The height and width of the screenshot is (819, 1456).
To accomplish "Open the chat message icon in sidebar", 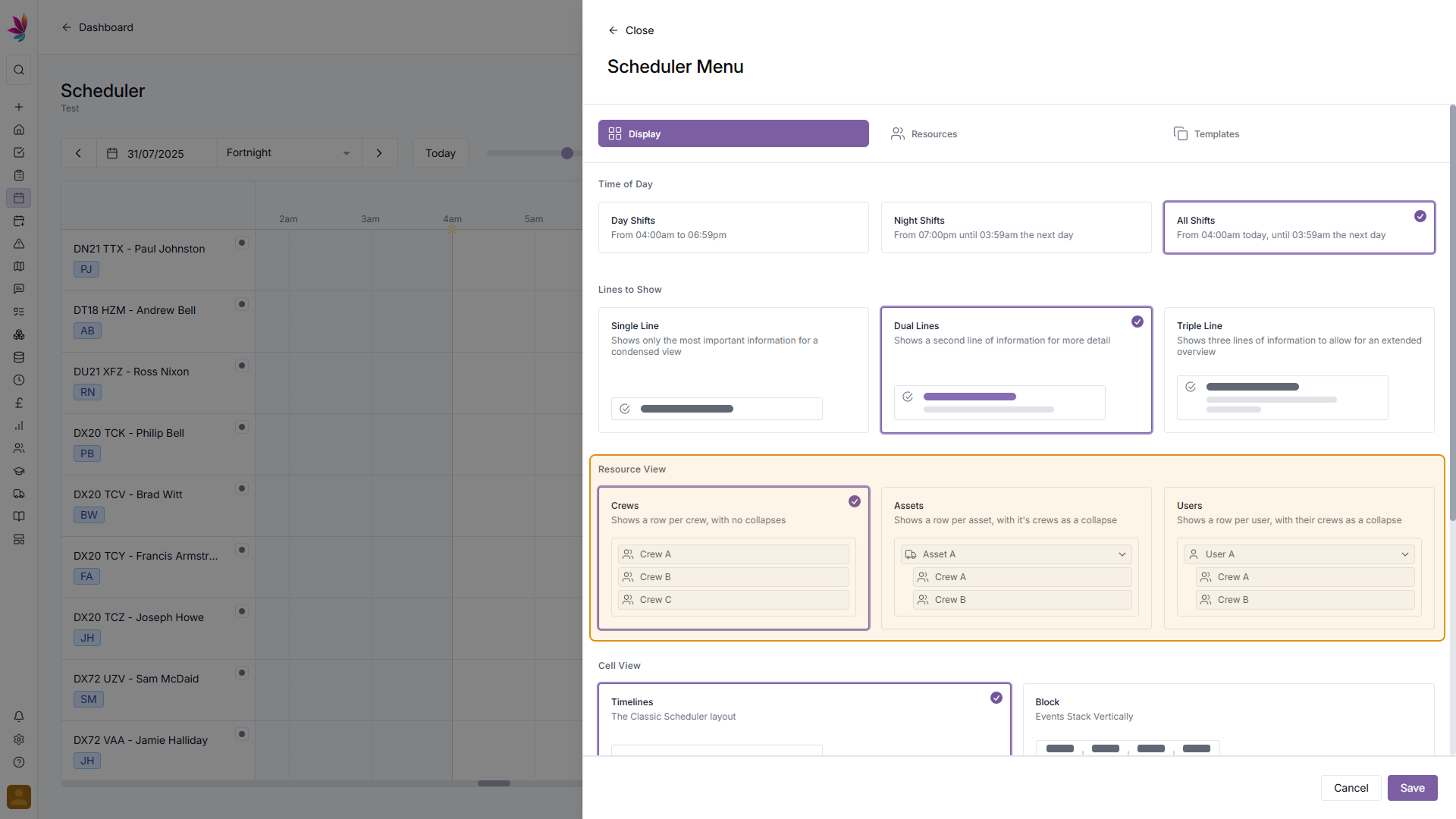I will pyautogui.click(x=19, y=289).
